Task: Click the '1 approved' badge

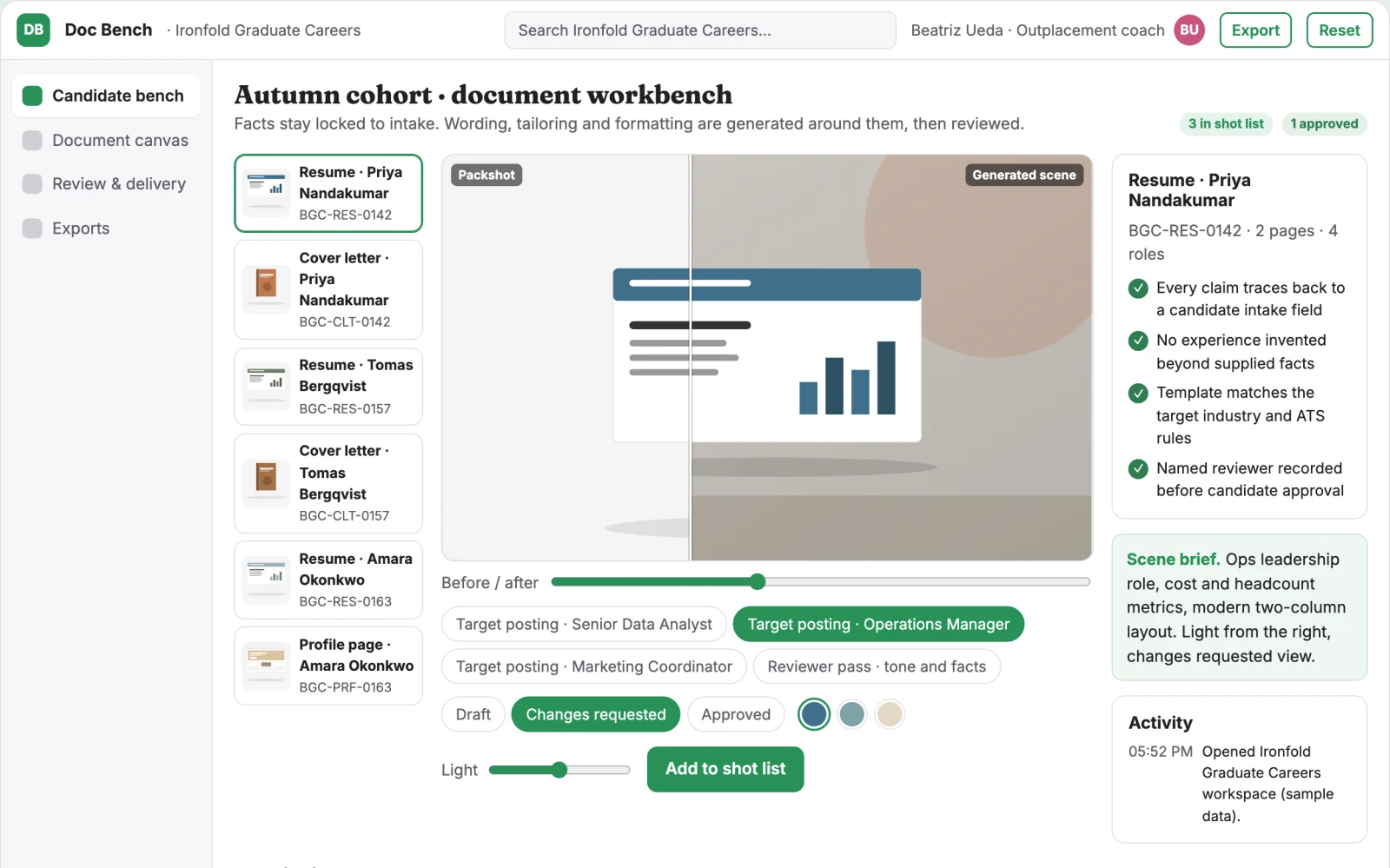Action: coord(1324,124)
